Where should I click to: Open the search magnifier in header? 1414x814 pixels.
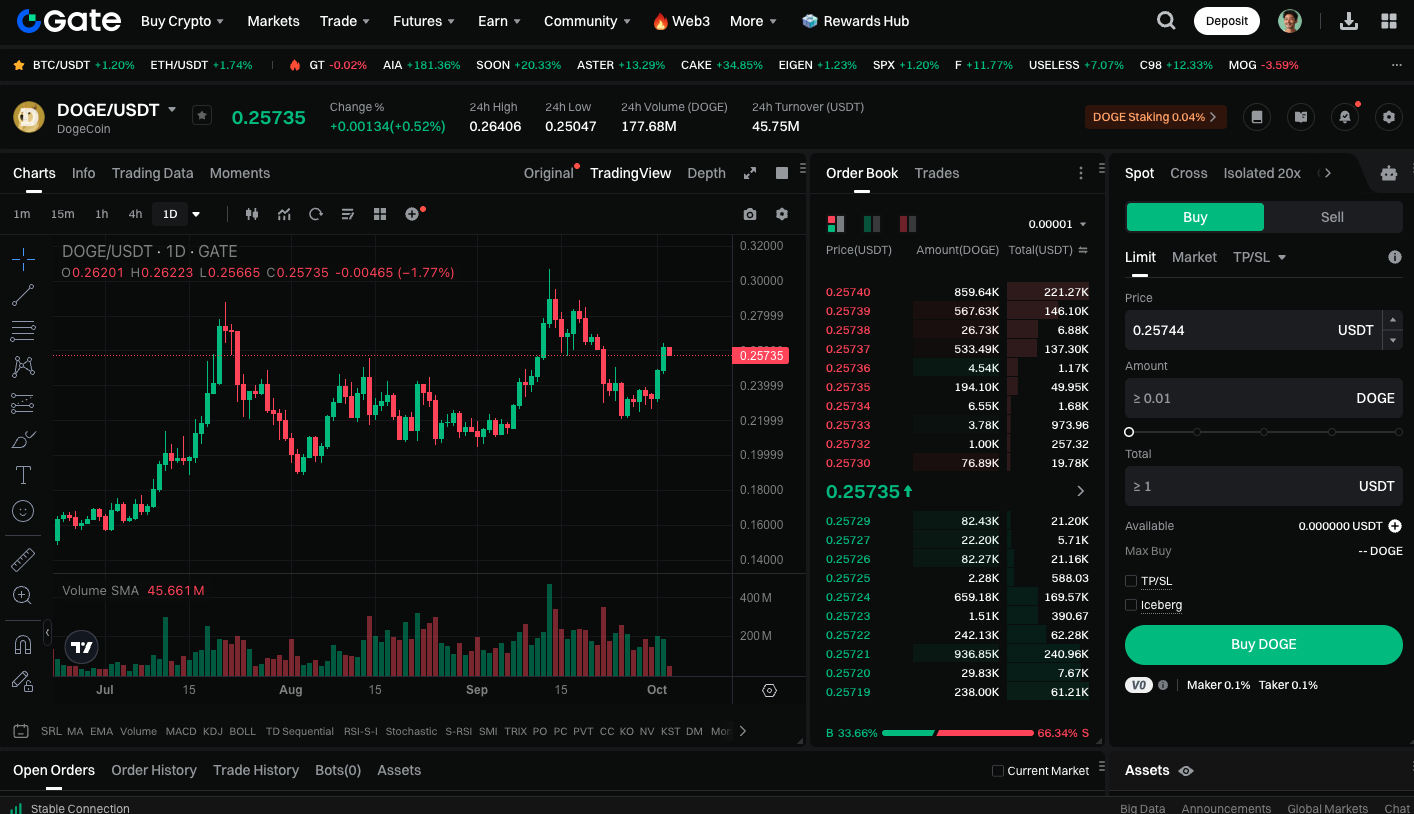[x=1166, y=21]
